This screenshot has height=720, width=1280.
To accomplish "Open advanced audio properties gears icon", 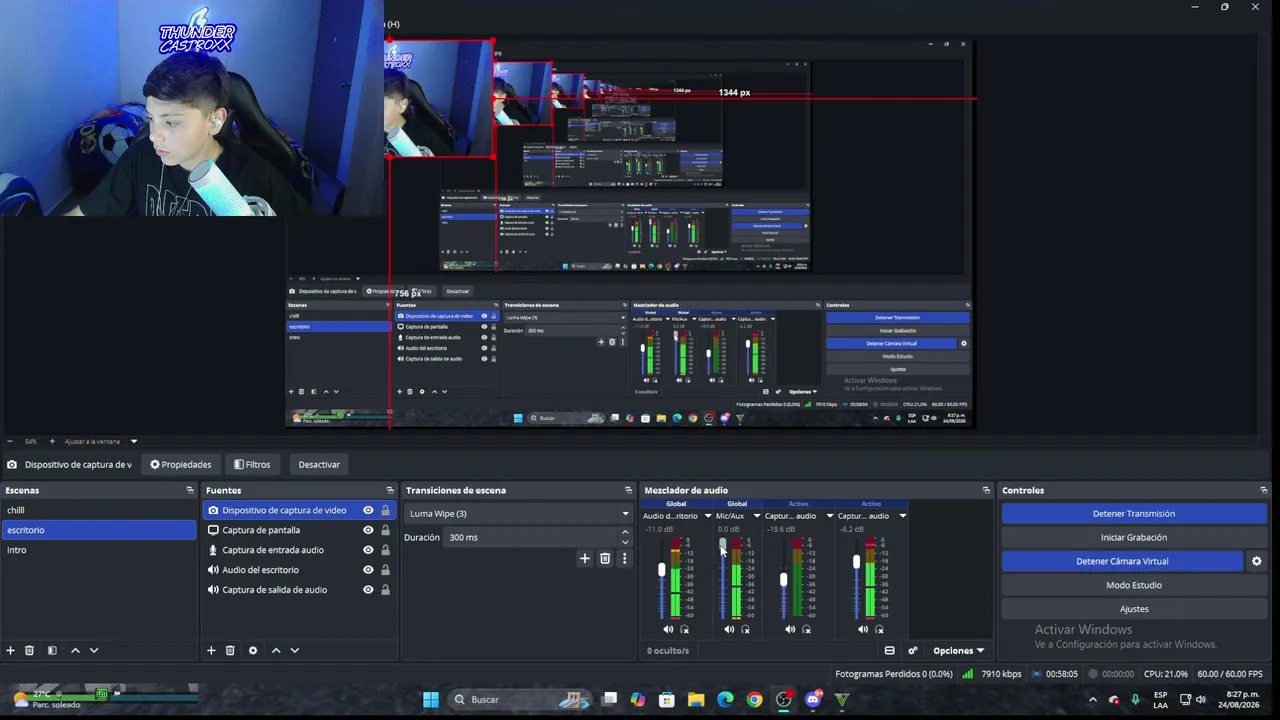I will click(x=913, y=650).
